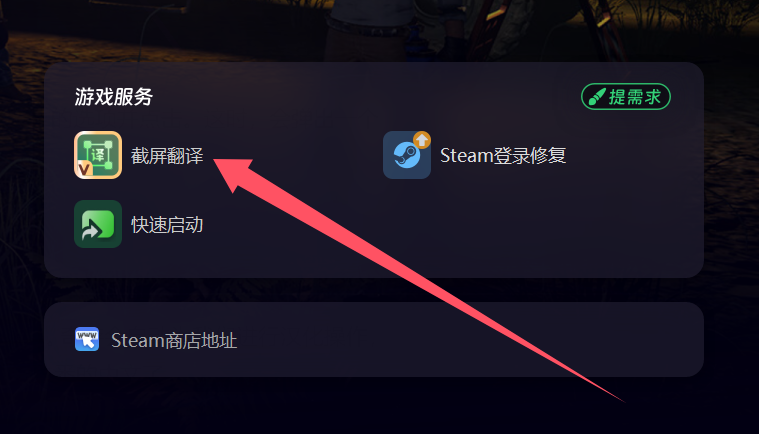The image size is (759, 434).
Task: Click the V badge on translate icon
Action: click(84, 169)
